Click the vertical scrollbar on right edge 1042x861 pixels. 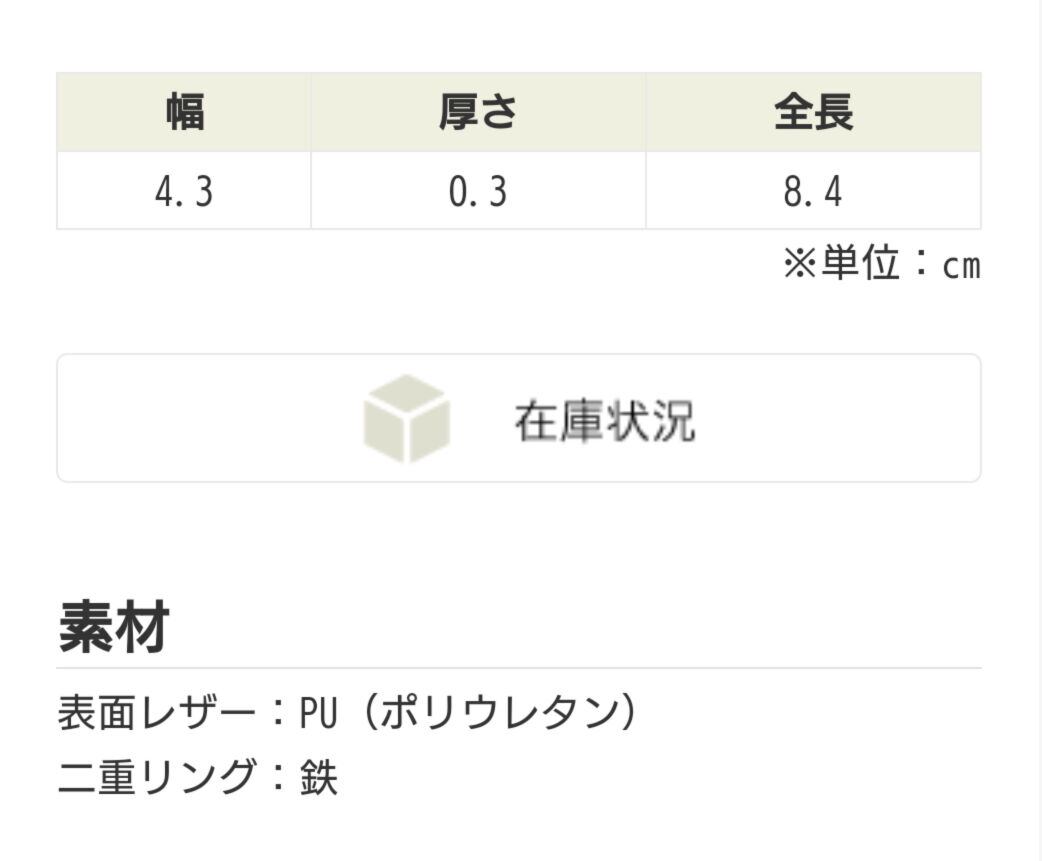tap(1036, 430)
